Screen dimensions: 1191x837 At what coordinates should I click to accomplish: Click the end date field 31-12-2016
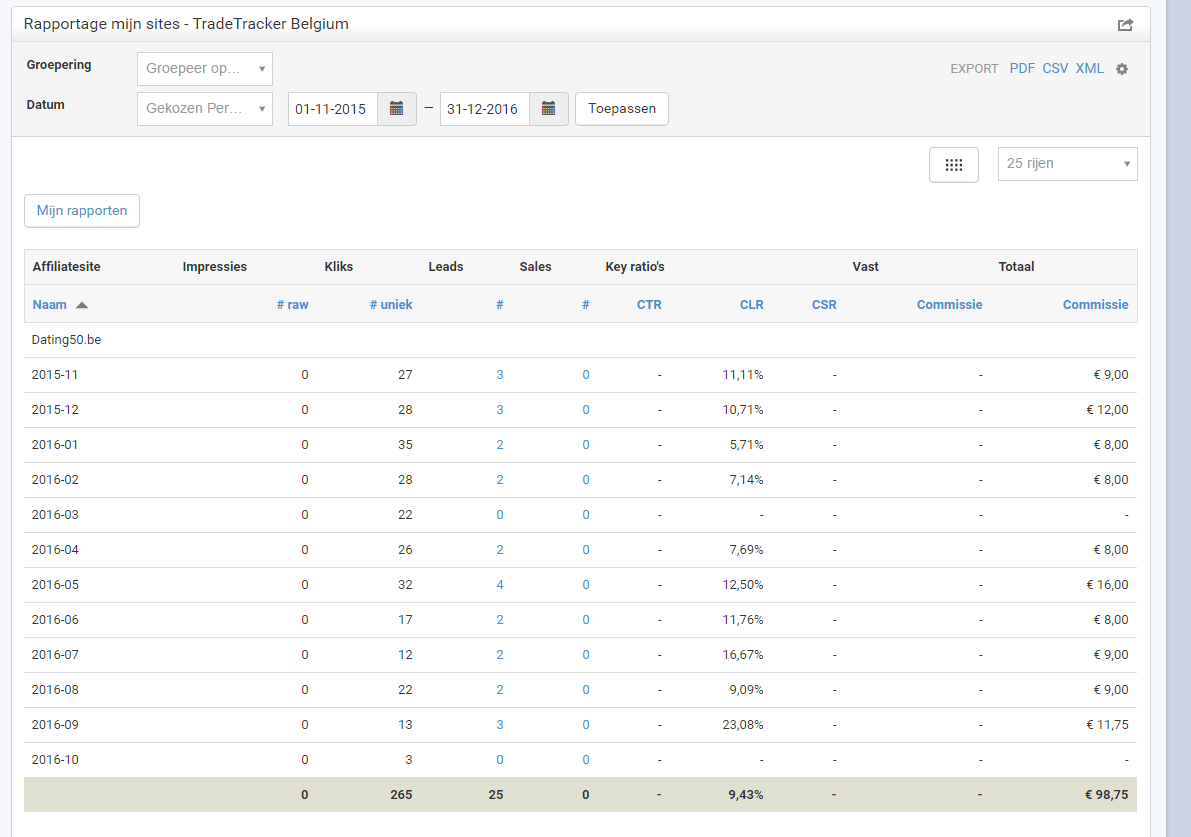click(x=485, y=109)
